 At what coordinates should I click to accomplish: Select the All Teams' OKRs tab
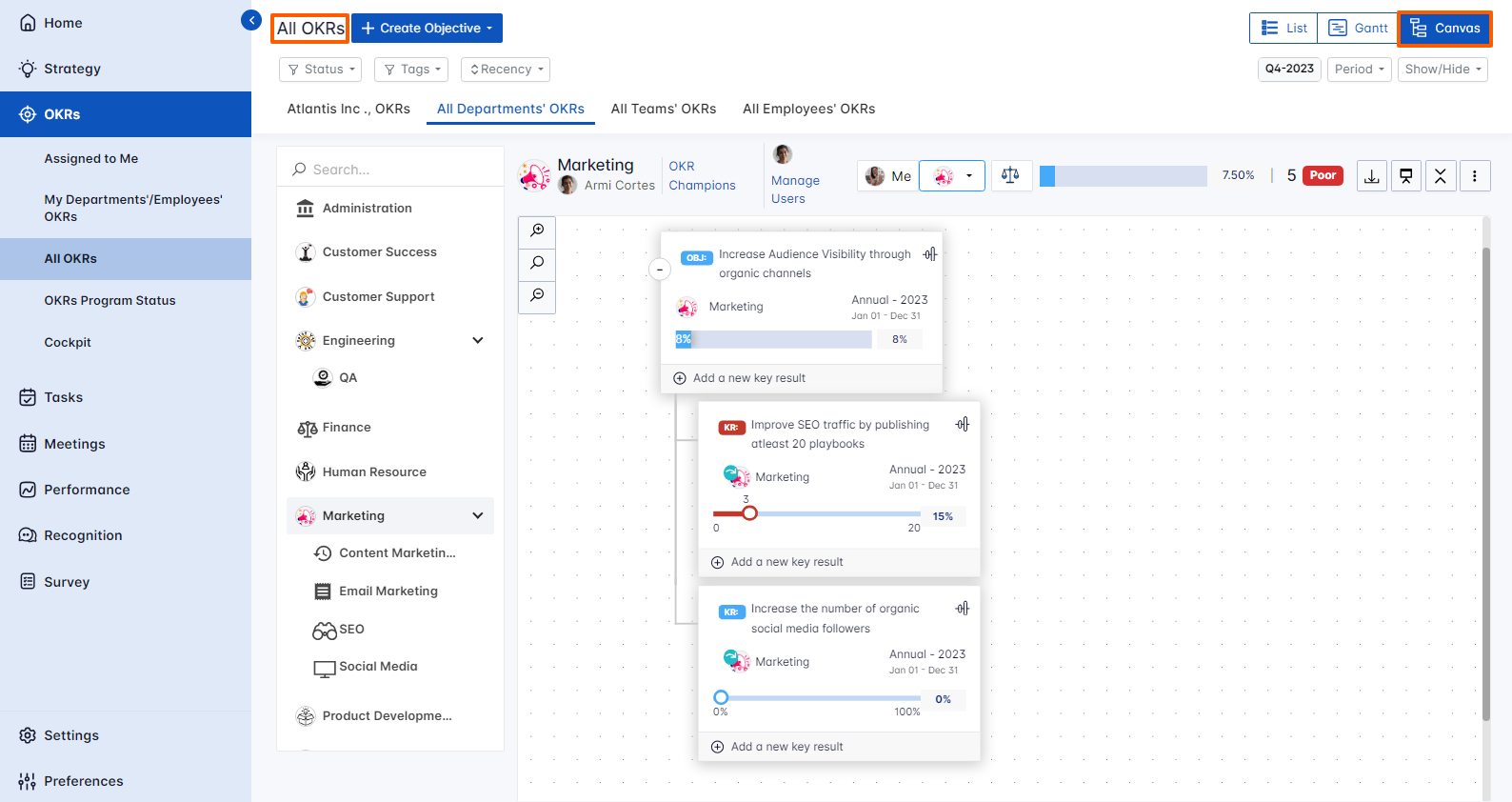(663, 109)
